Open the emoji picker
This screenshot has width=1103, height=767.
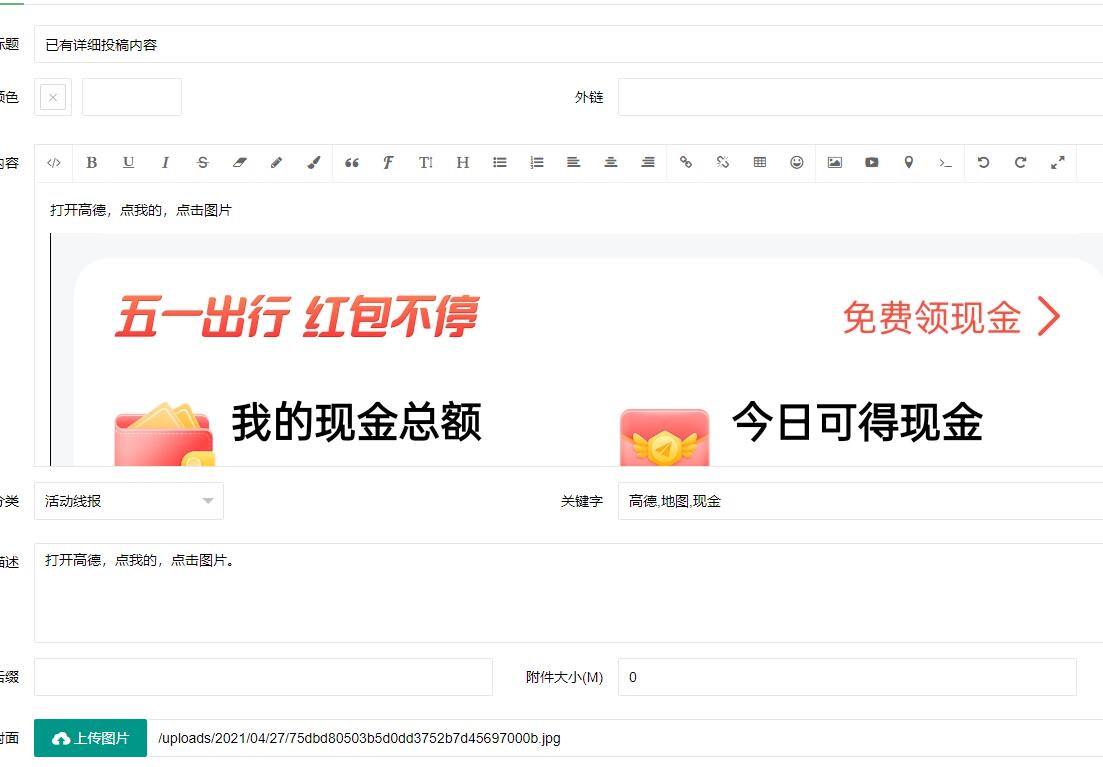coord(796,162)
